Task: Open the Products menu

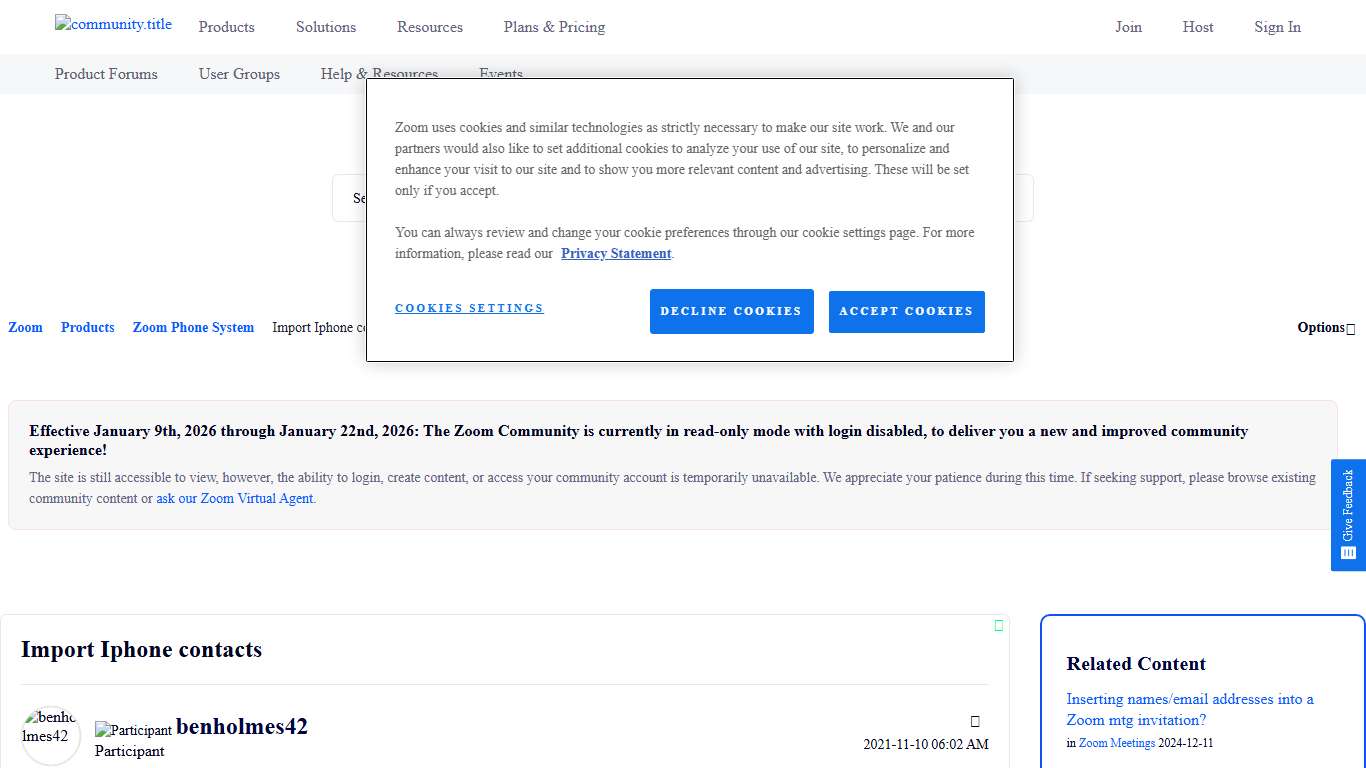Action: tap(226, 27)
